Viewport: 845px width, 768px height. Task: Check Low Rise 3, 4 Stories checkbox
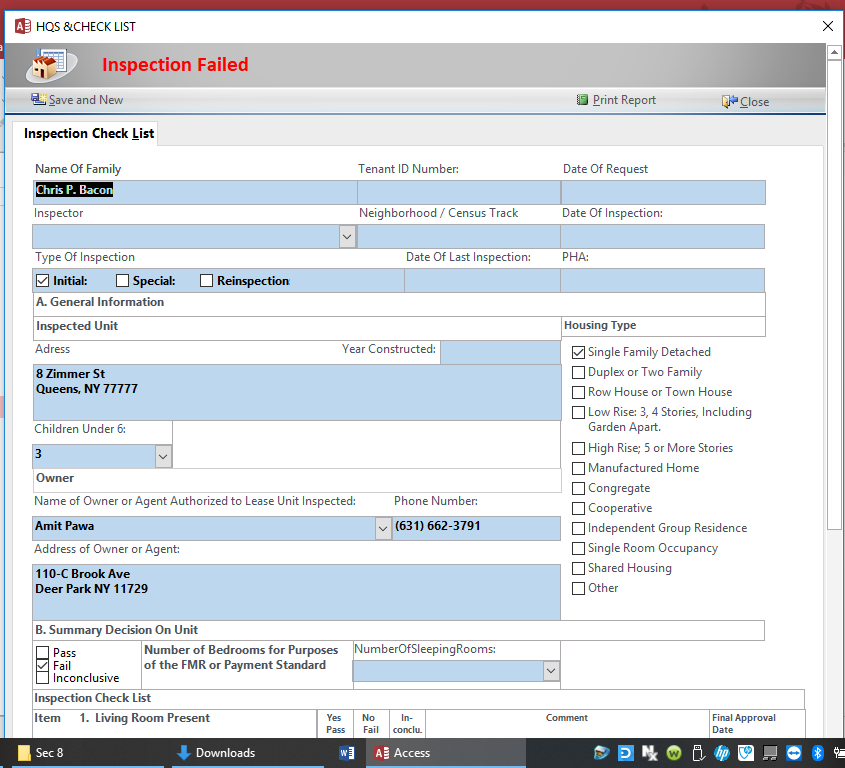(578, 412)
